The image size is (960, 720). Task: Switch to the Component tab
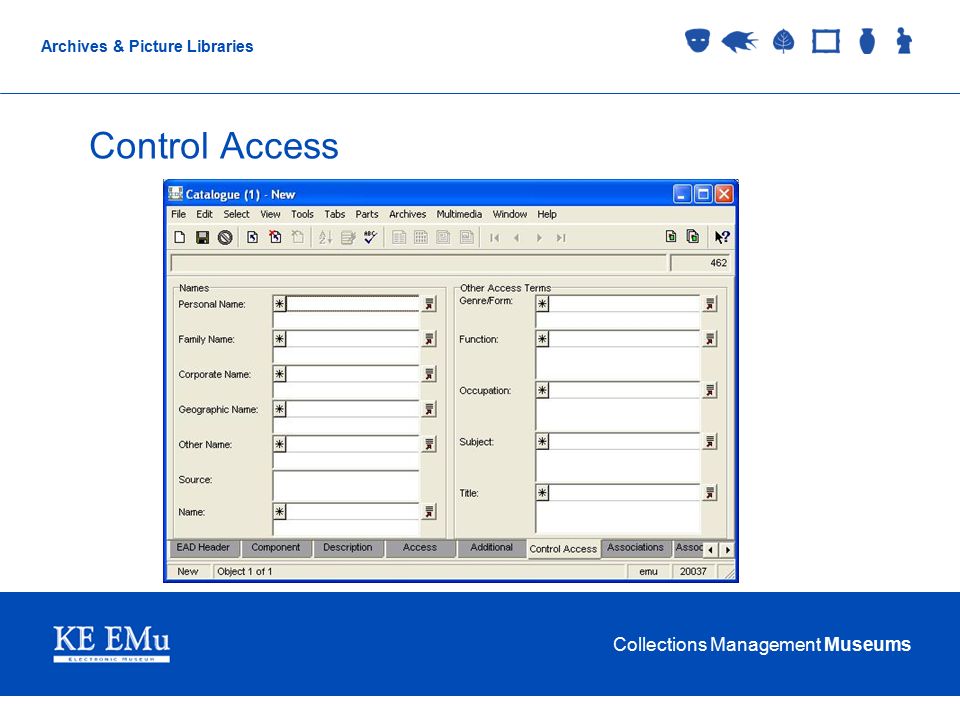tap(276, 547)
